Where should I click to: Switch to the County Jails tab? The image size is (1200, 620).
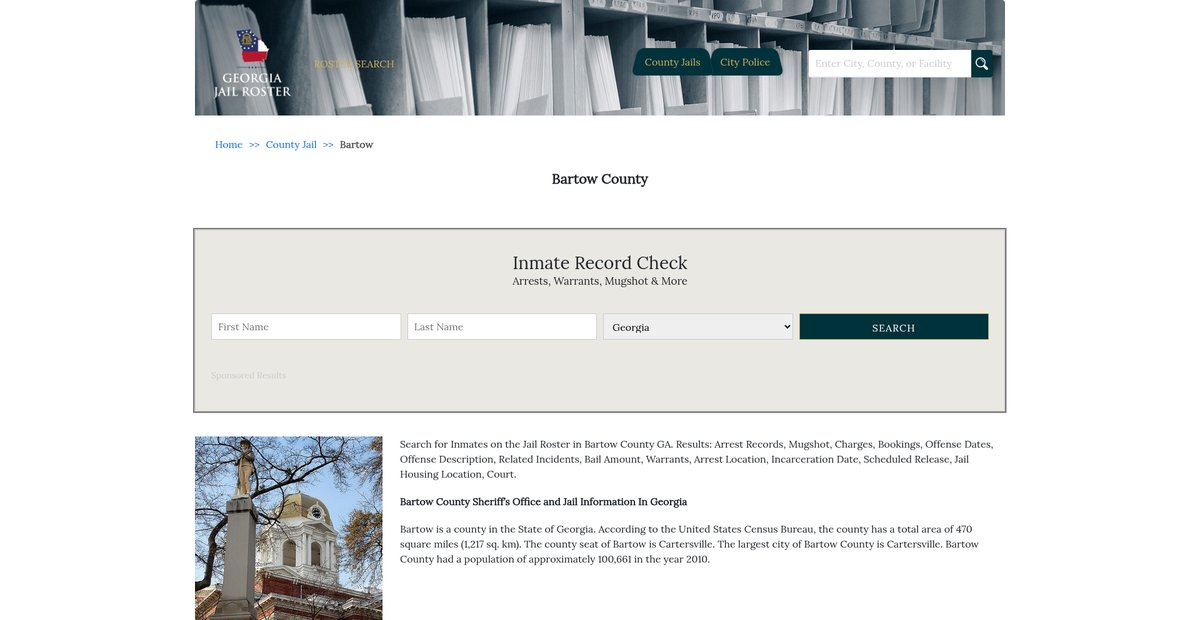point(672,62)
